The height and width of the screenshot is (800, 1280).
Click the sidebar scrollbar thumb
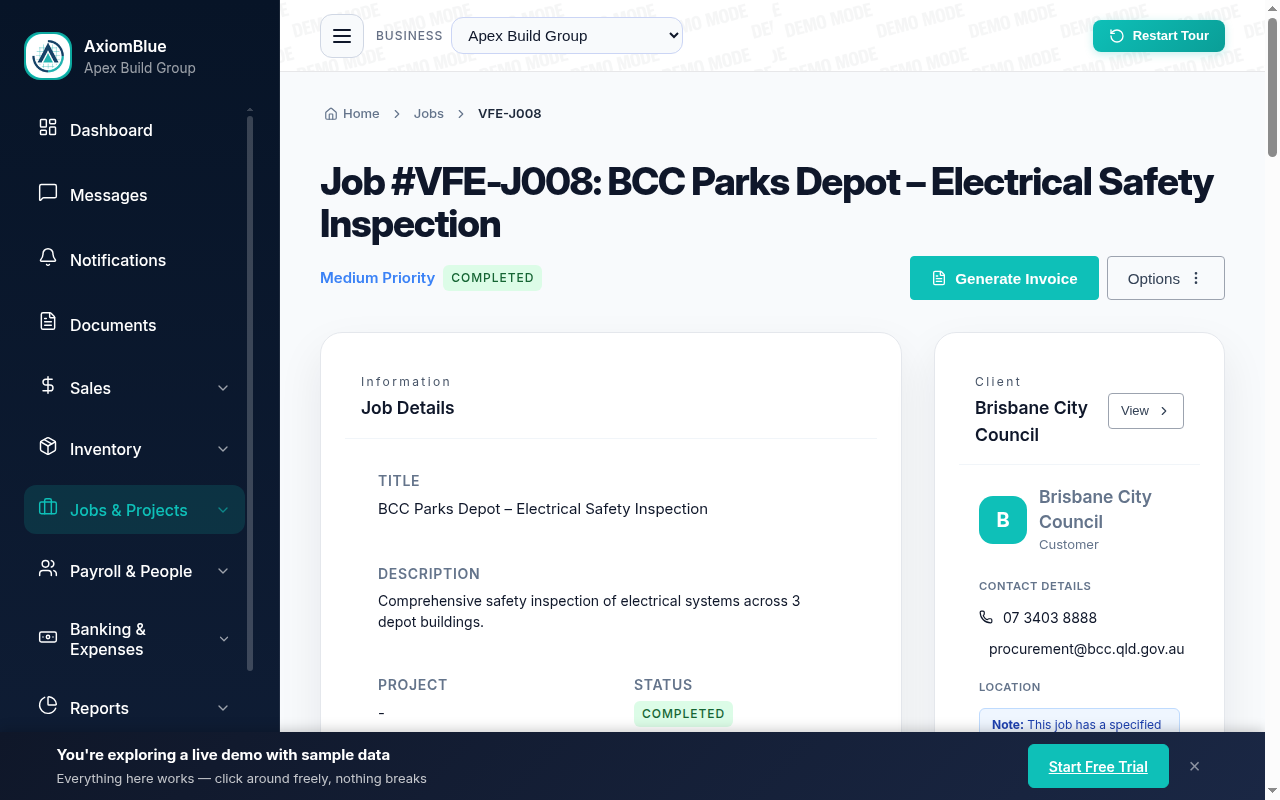(250, 394)
